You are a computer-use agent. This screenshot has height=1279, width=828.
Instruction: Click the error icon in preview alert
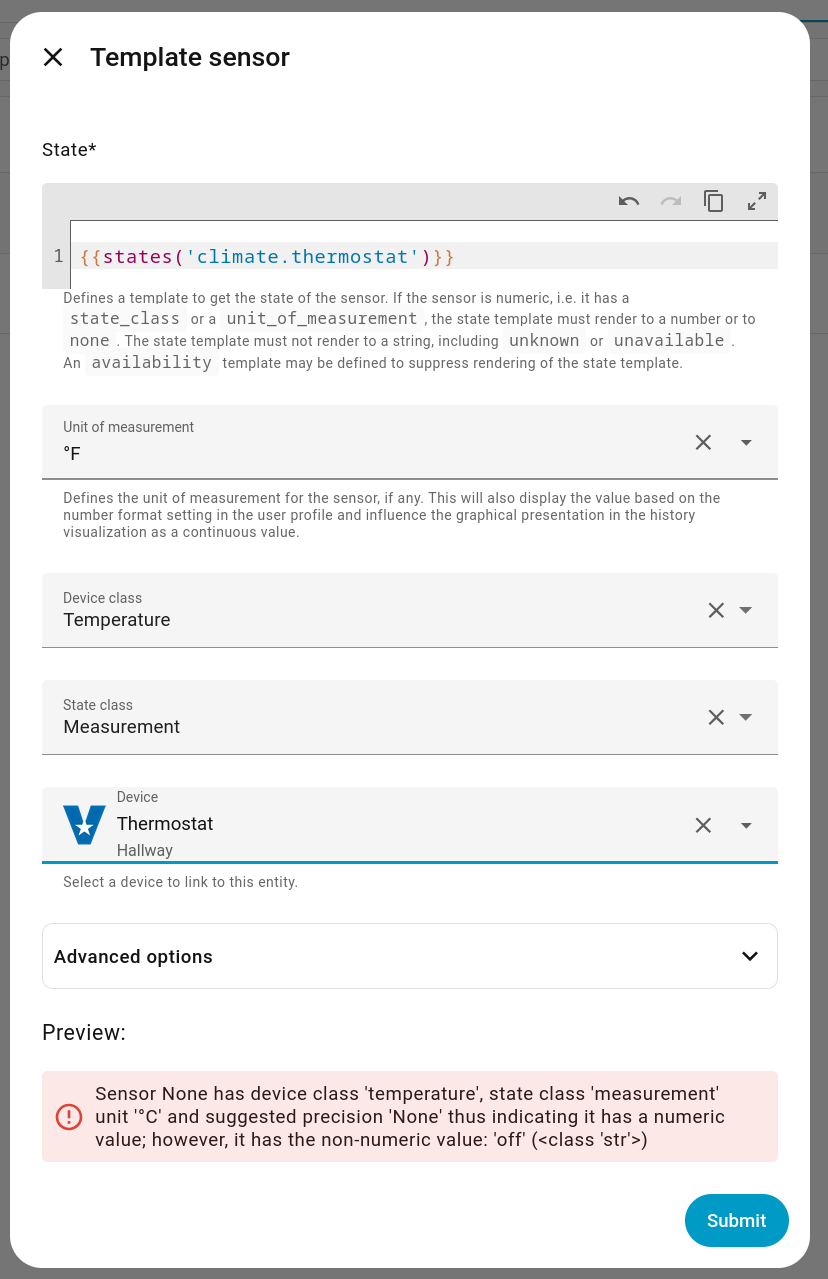click(x=69, y=1117)
